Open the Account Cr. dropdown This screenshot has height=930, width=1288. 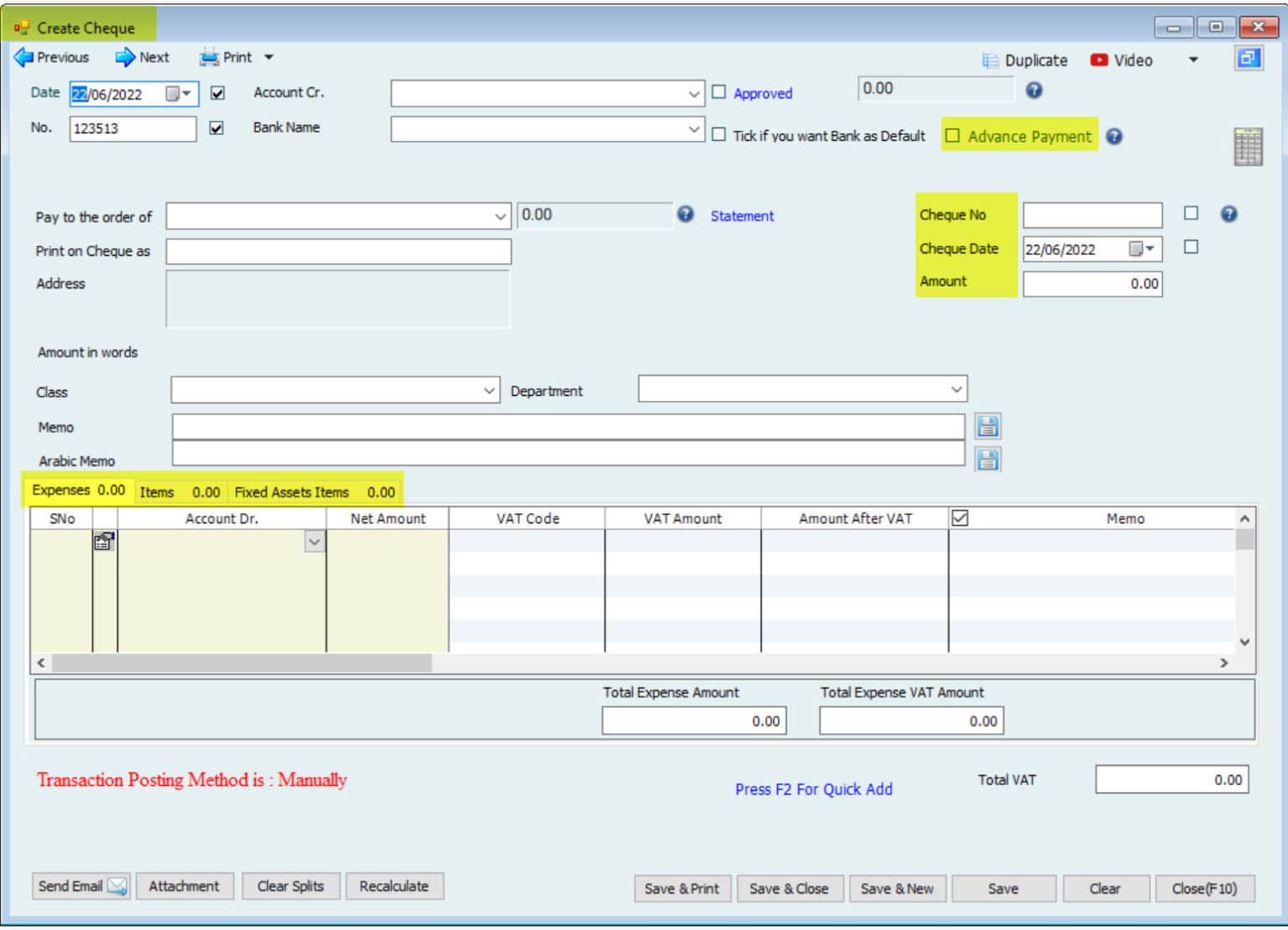pyautogui.click(x=693, y=94)
